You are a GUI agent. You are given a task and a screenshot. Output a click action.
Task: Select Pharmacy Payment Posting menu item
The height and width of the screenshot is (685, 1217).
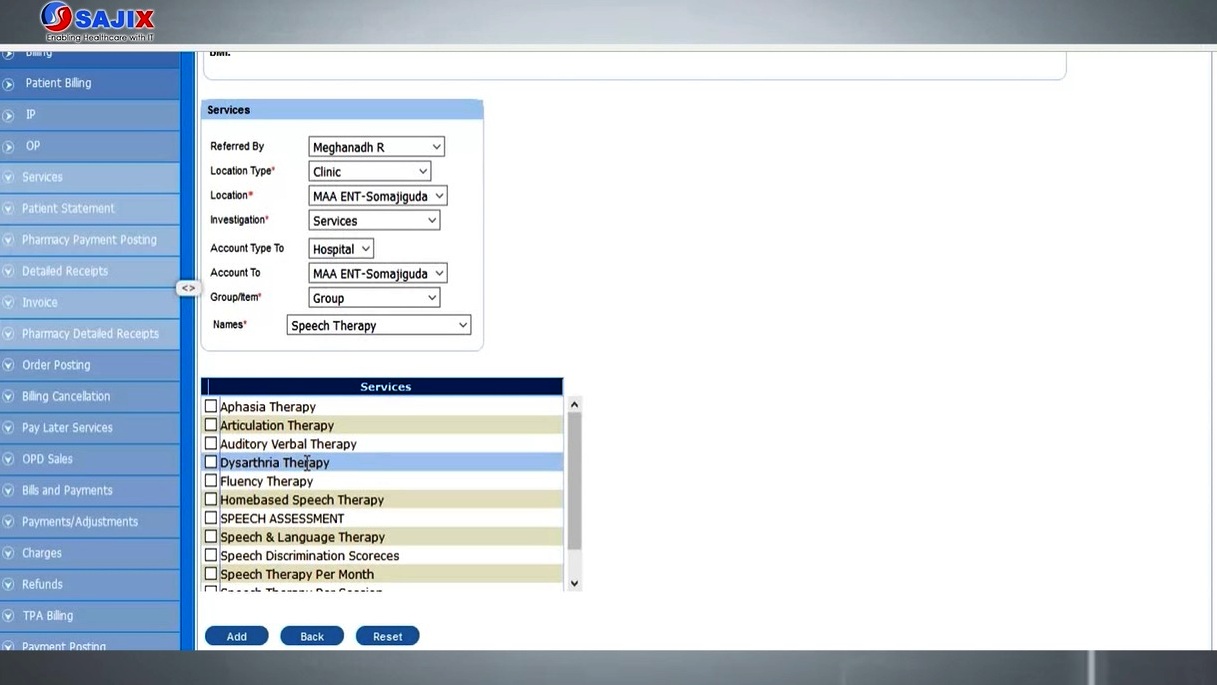point(89,240)
